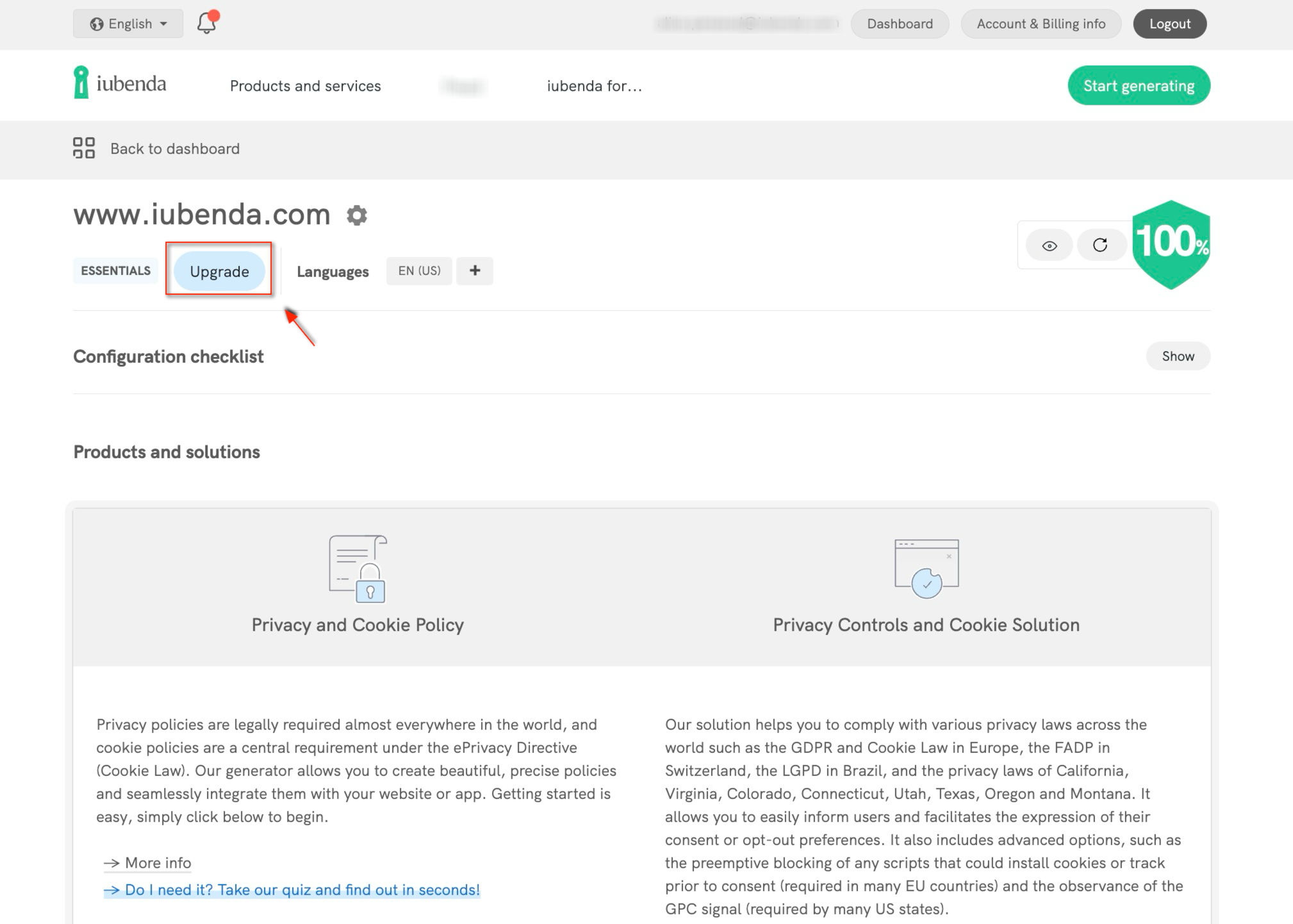Open site settings gear icon
Screen dimensions: 1293x924
357,215
